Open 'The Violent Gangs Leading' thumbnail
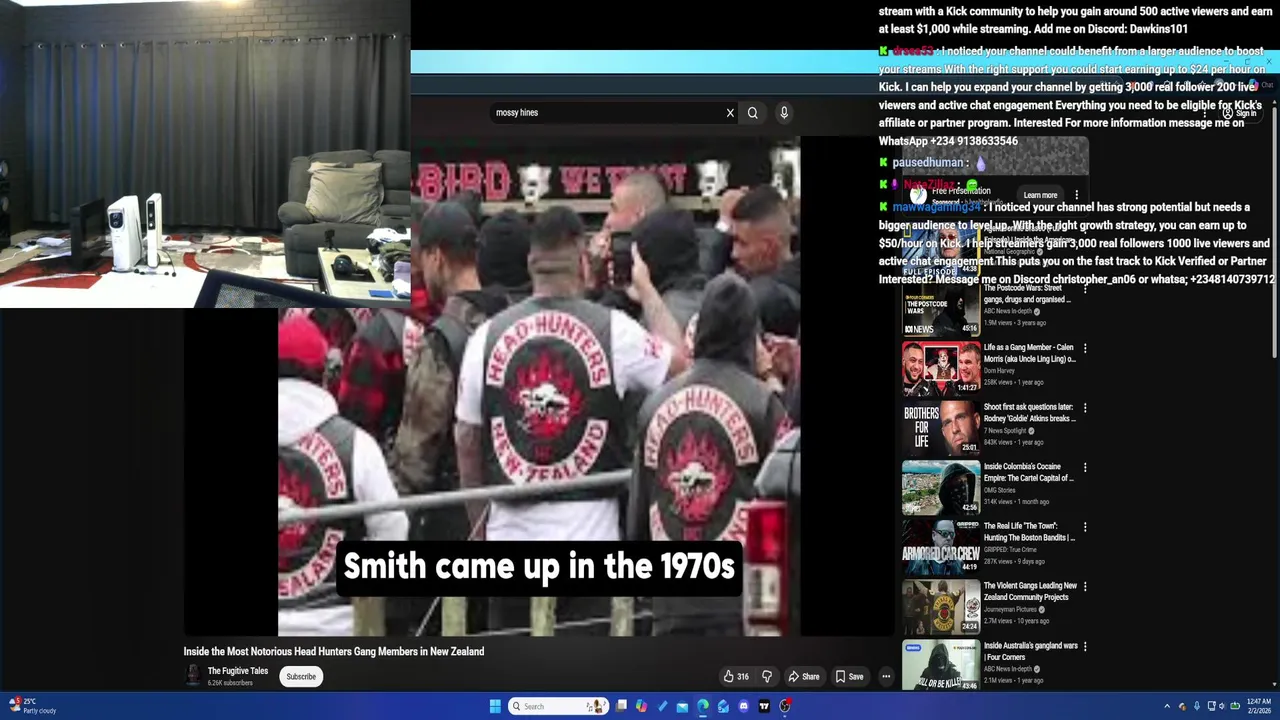 (941, 609)
